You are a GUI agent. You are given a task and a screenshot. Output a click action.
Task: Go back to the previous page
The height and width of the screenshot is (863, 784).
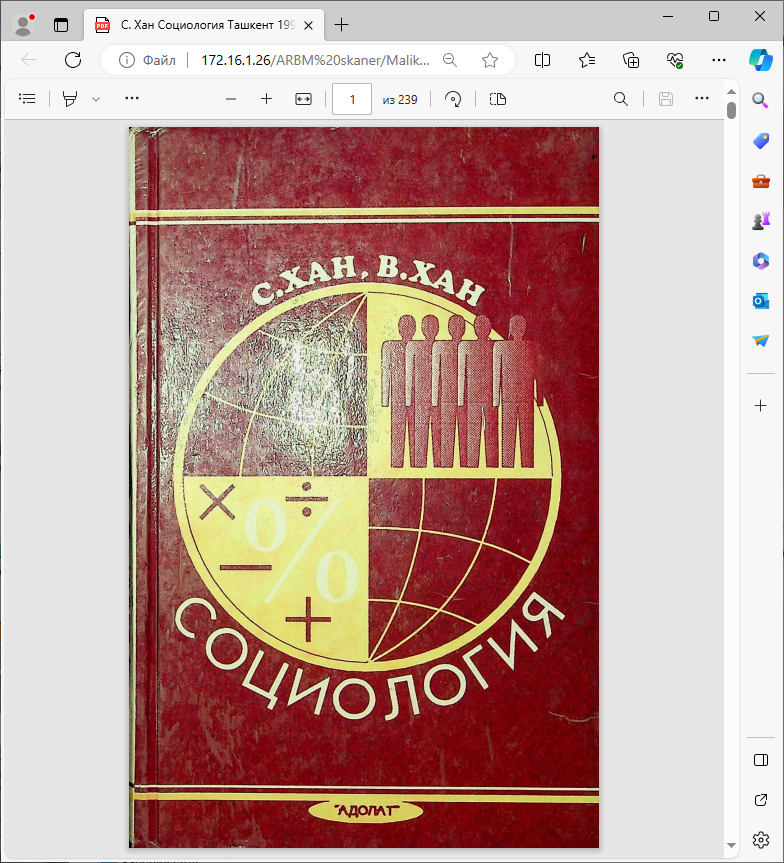pos(29,60)
